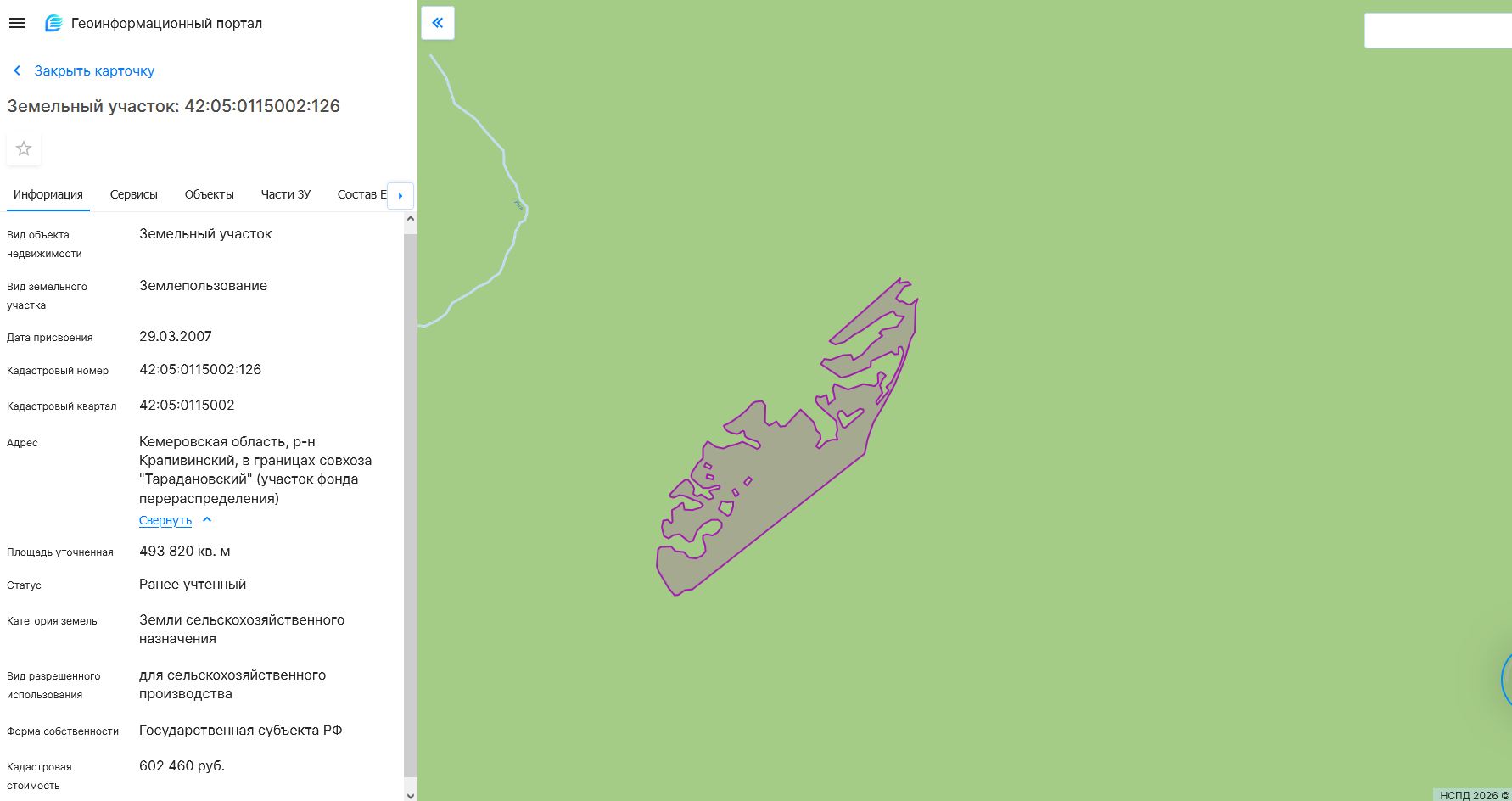The width and height of the screenshot is (1512, 801).
Task: Switch to the Сервисы tab
Action: 134,194
